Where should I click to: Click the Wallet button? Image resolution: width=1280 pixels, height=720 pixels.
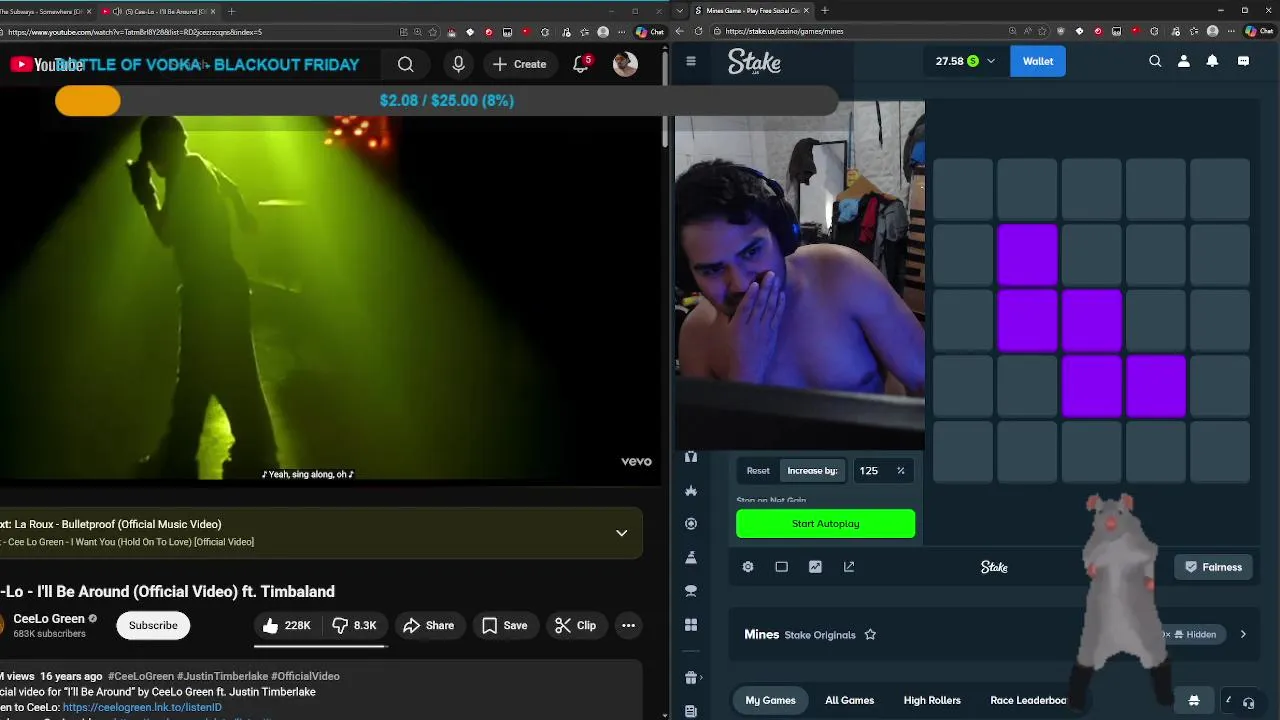(1037, 61)
